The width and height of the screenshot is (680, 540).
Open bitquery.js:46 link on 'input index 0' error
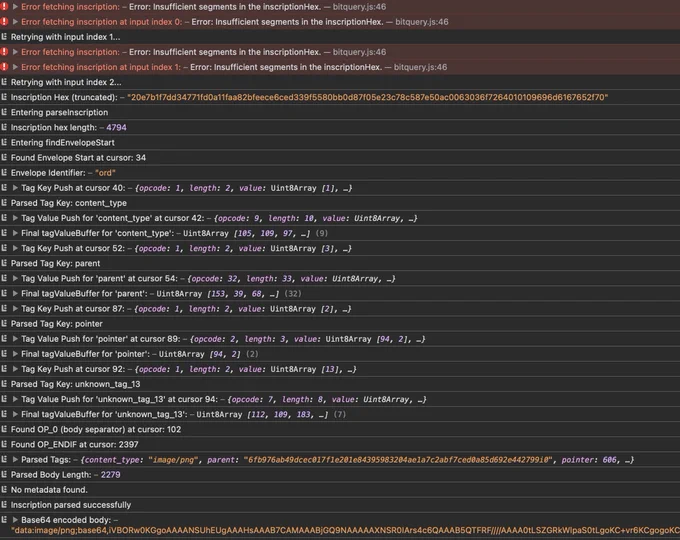(422, 22)
